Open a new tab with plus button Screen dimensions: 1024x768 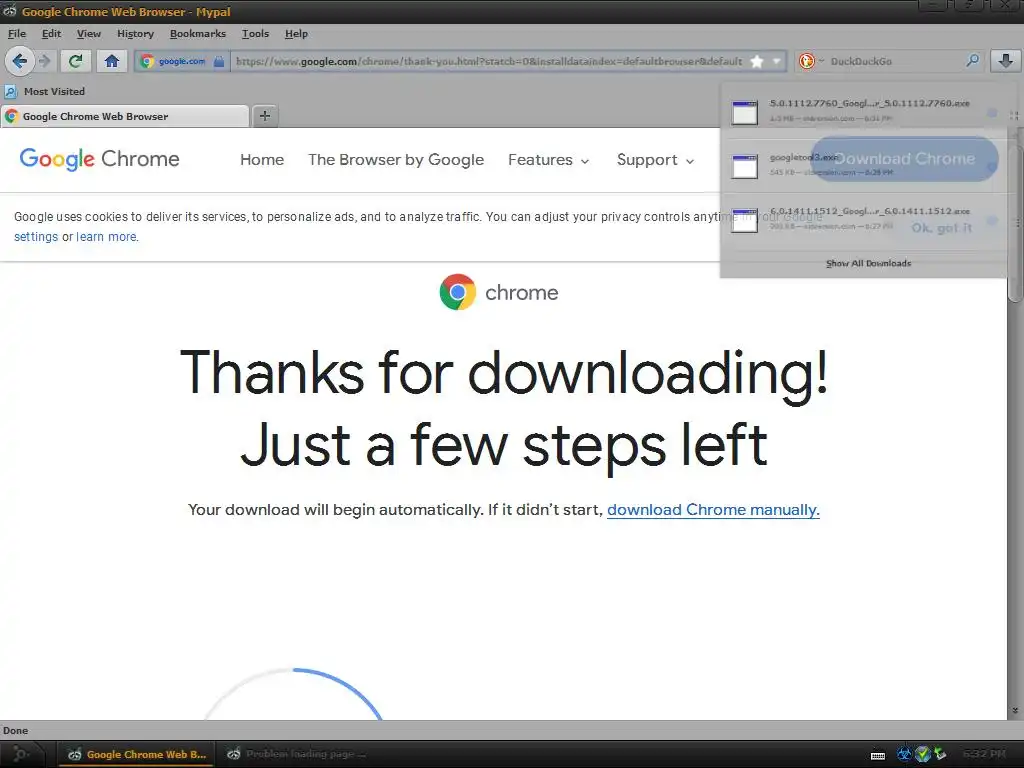(264, 116)
